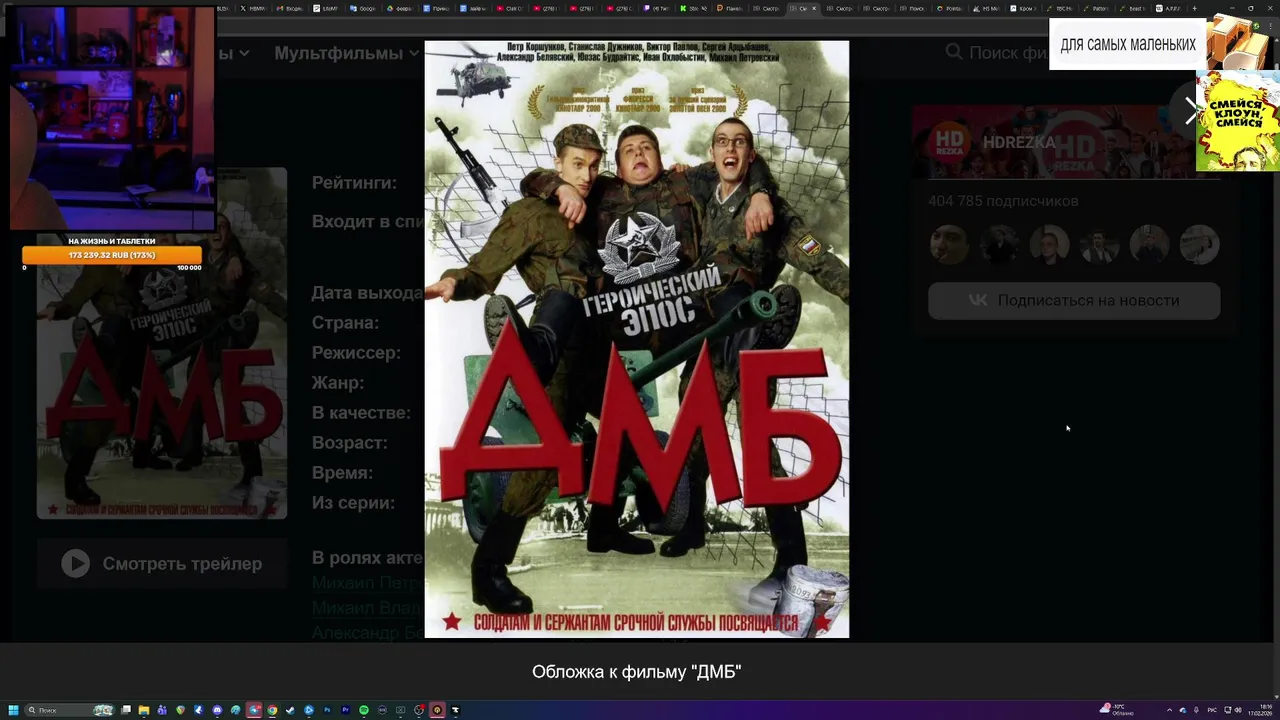
Task: Open the weather widget showing -10°C
Action: coord(1117,710)
